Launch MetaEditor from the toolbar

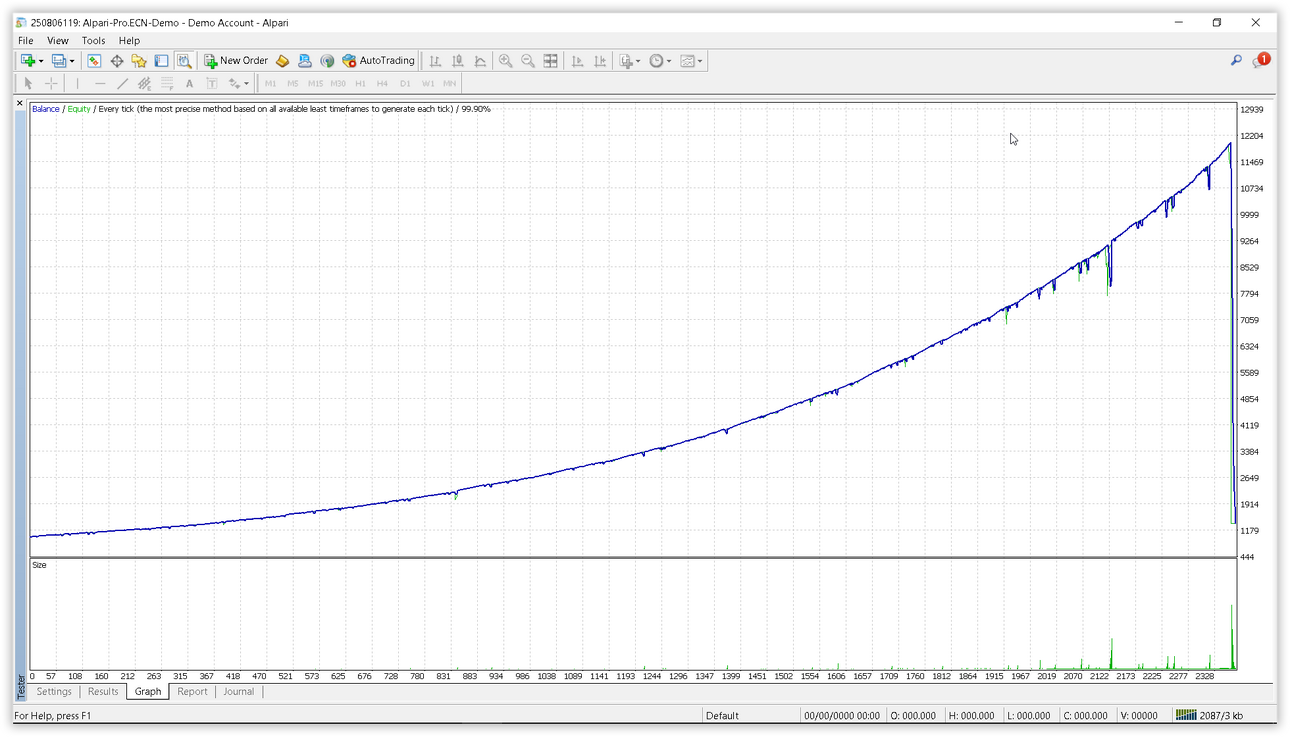(x=282, y=61)
